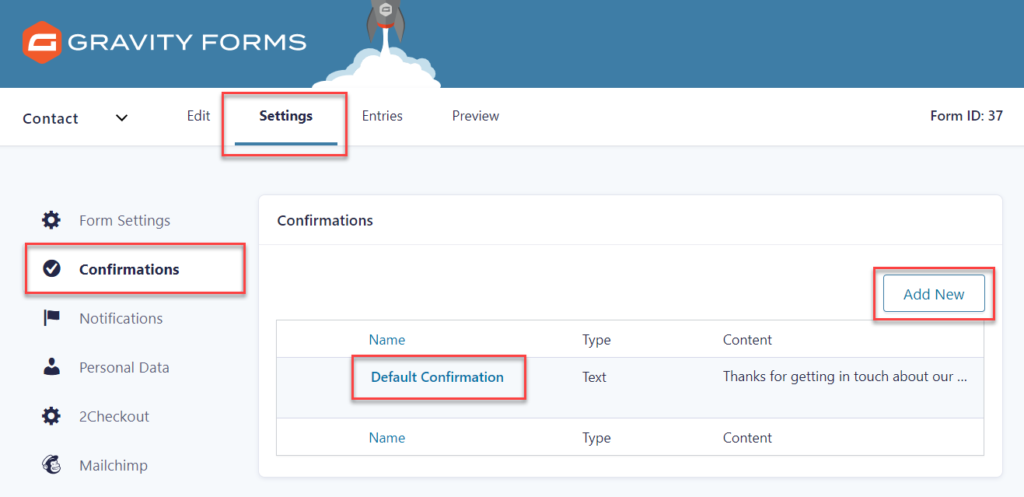Click the Form ID: 37 label
The image size is (1024, 497).
click(x=967, y=116)
